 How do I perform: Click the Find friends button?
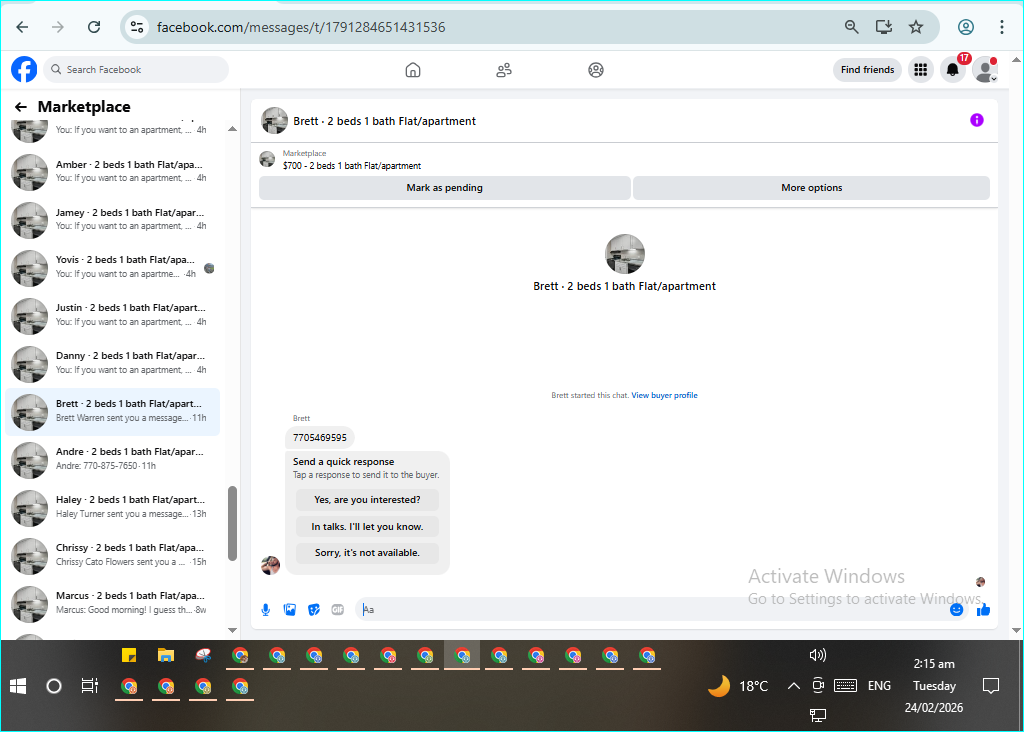tap(867, 70)
